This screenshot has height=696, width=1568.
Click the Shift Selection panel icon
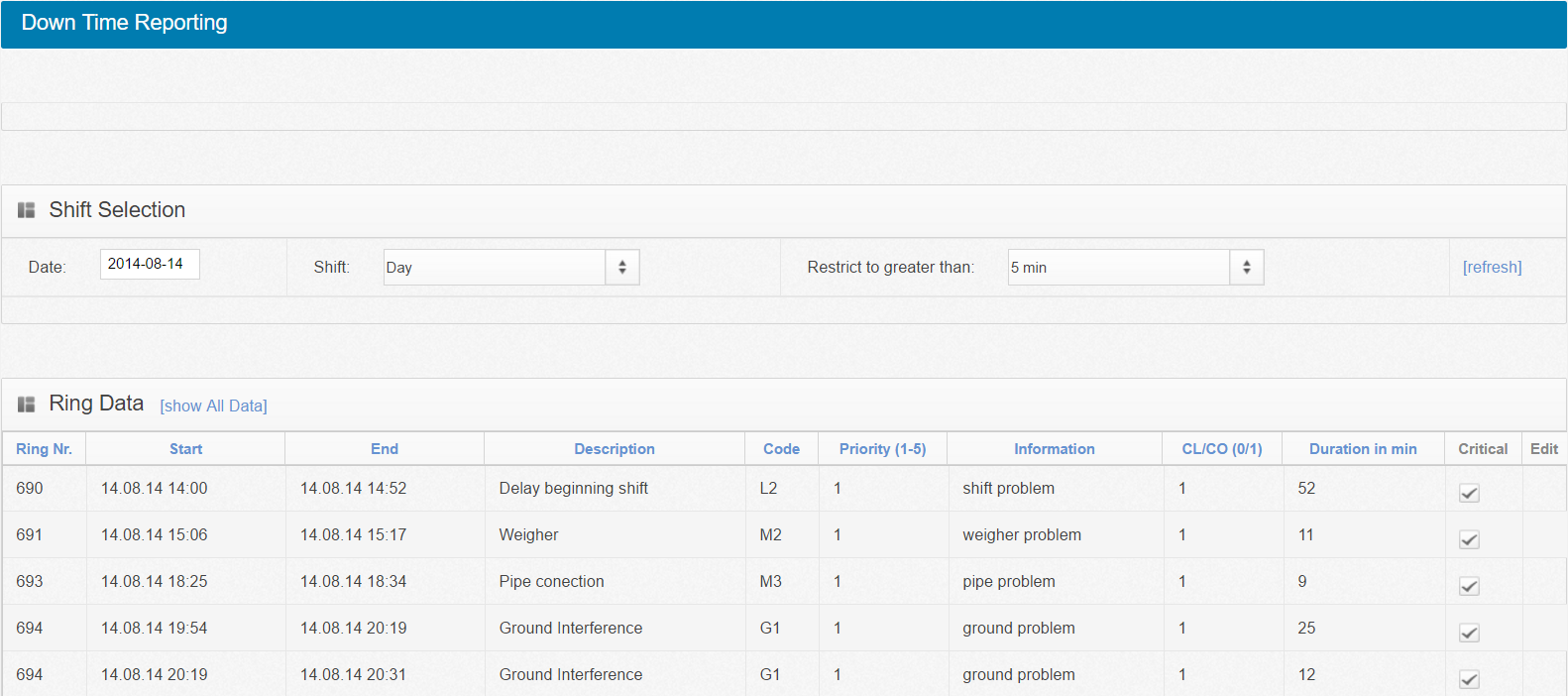tap(27, 210)
